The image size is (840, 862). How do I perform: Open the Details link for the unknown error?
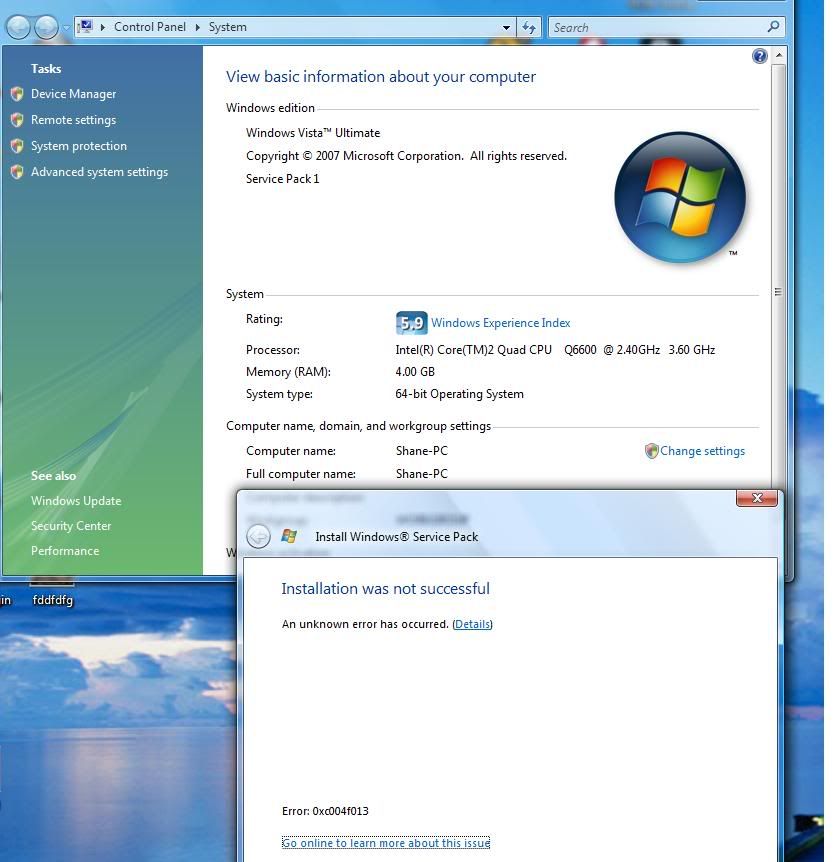pyautogui.click(x=472, y=624)
